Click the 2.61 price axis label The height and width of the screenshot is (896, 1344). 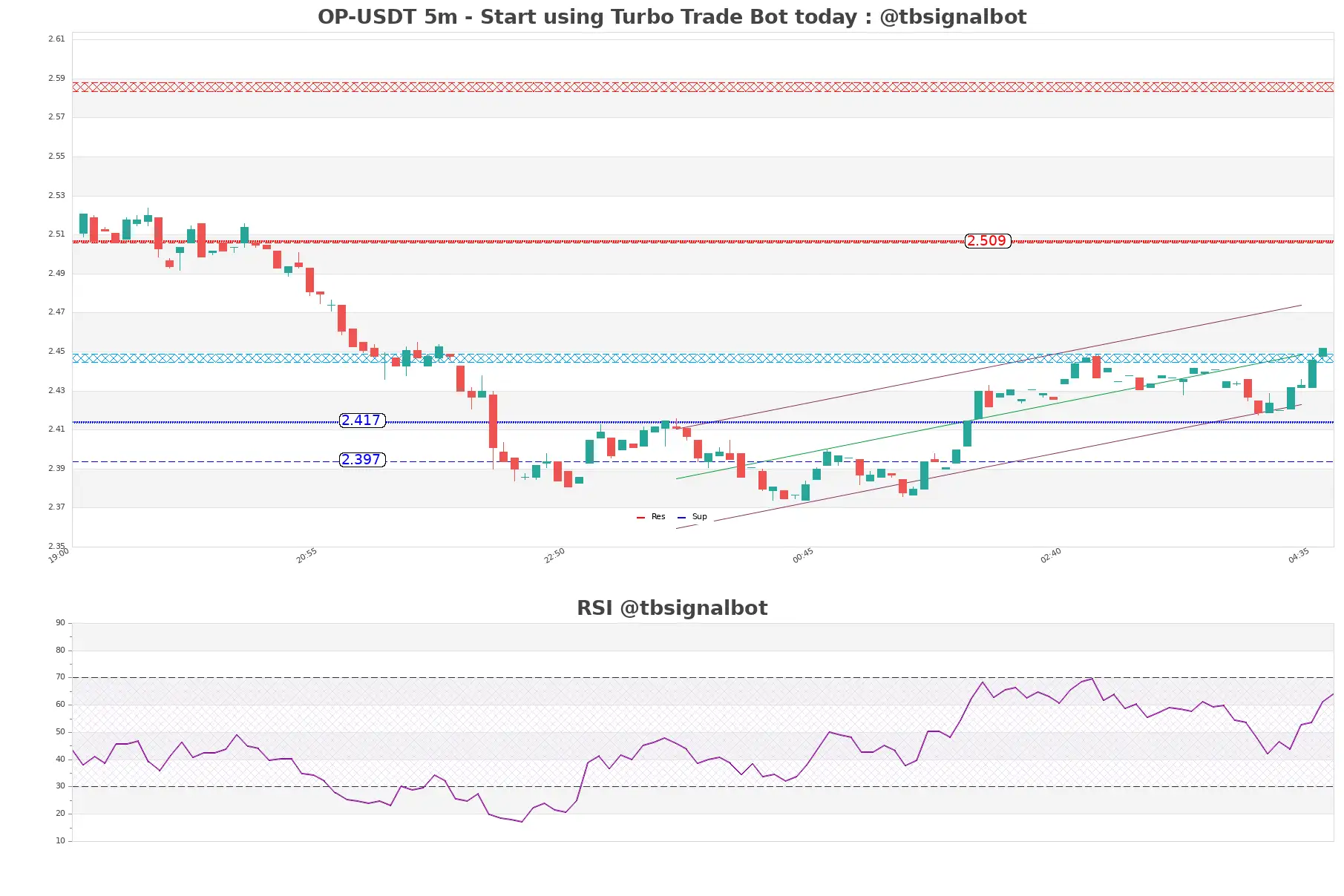click(56, 39)
